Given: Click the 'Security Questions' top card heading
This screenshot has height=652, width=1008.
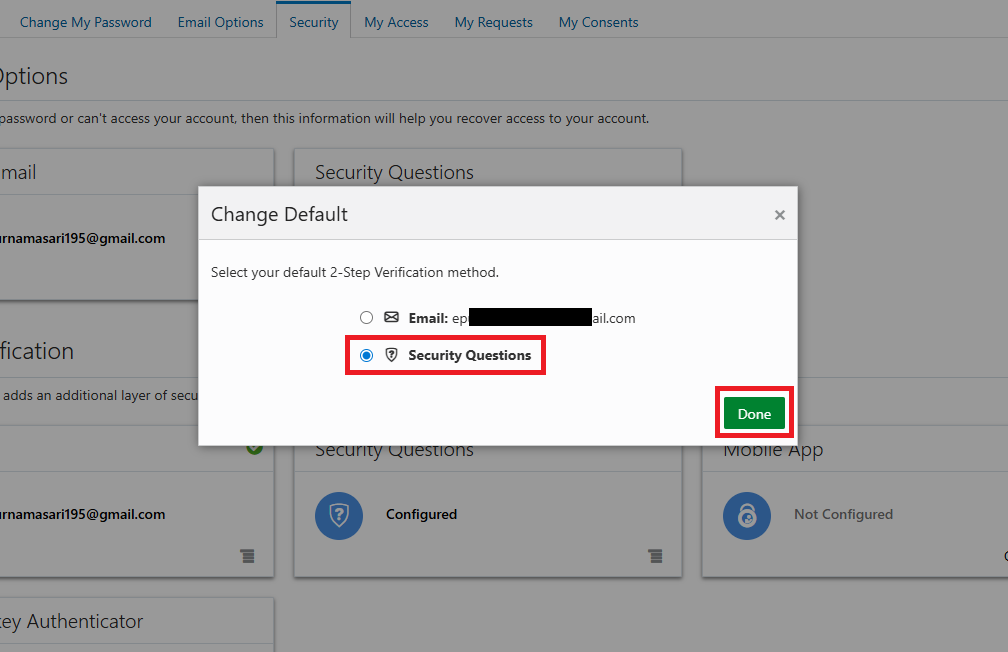Looking at the screenshot, I should (x=394, y=172).
